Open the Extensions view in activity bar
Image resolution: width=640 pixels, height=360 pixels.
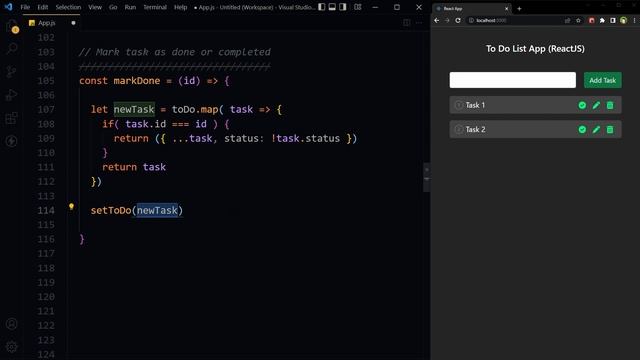[x=12, y=118]
